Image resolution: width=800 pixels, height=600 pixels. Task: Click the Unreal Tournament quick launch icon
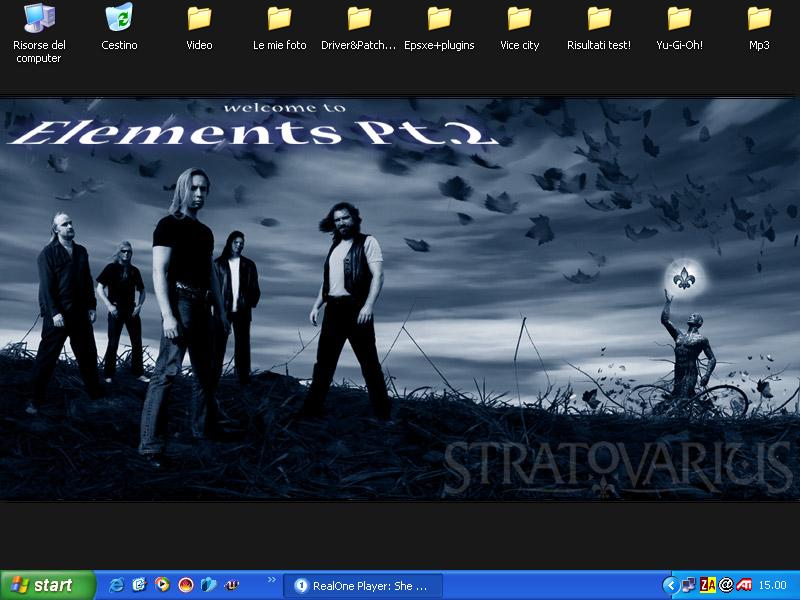[231, 585]
